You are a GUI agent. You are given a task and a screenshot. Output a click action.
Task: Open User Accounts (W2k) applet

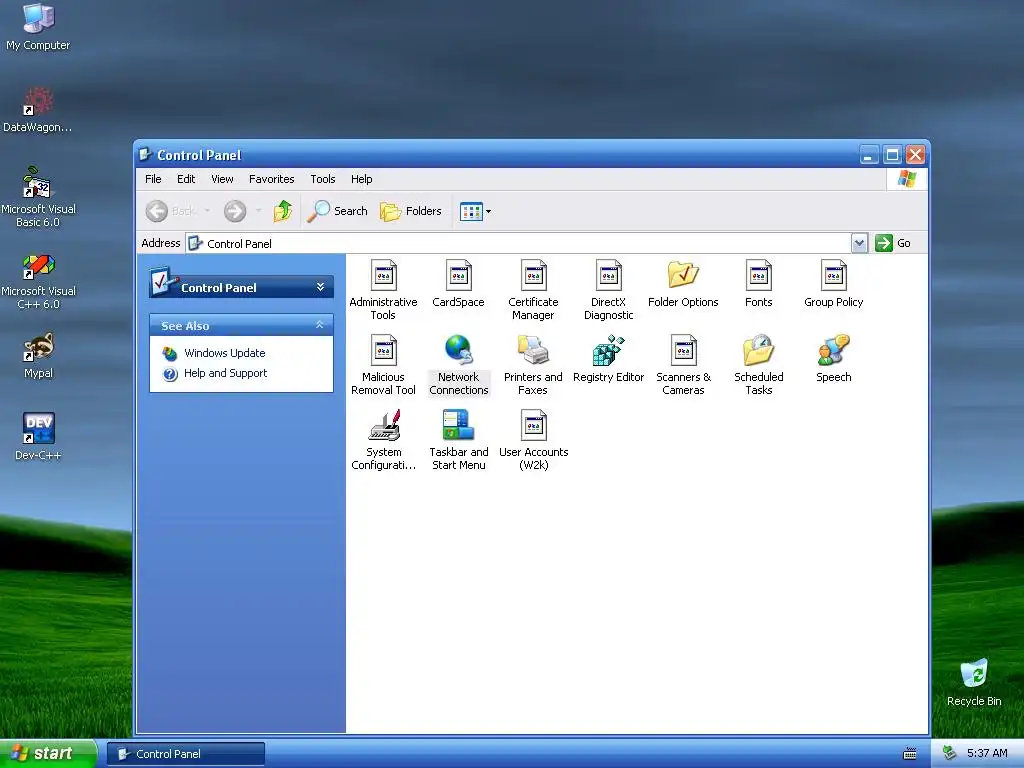534,440
